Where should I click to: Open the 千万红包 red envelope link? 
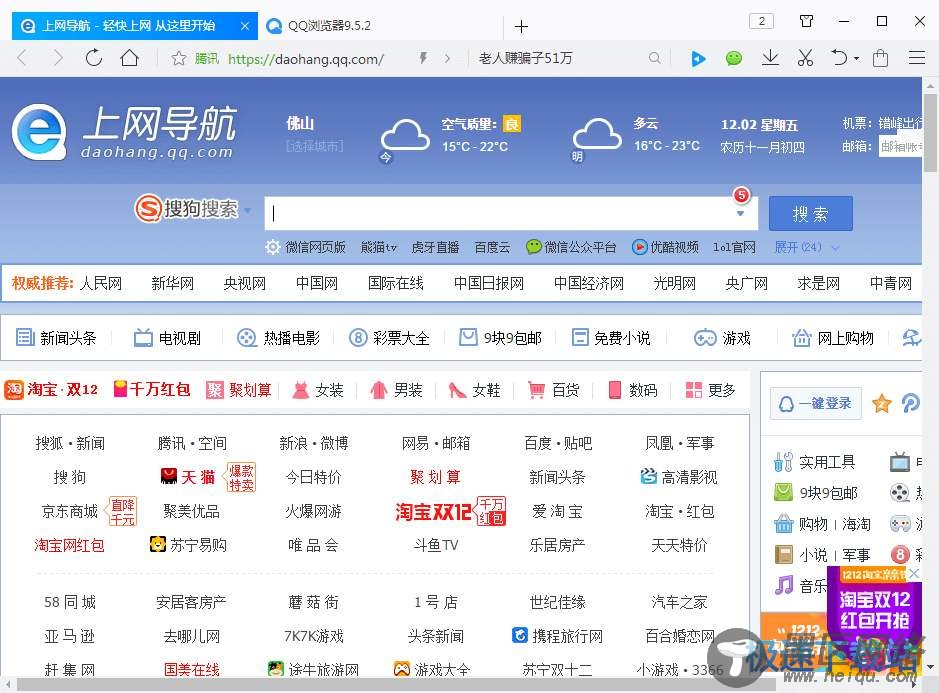152,390
